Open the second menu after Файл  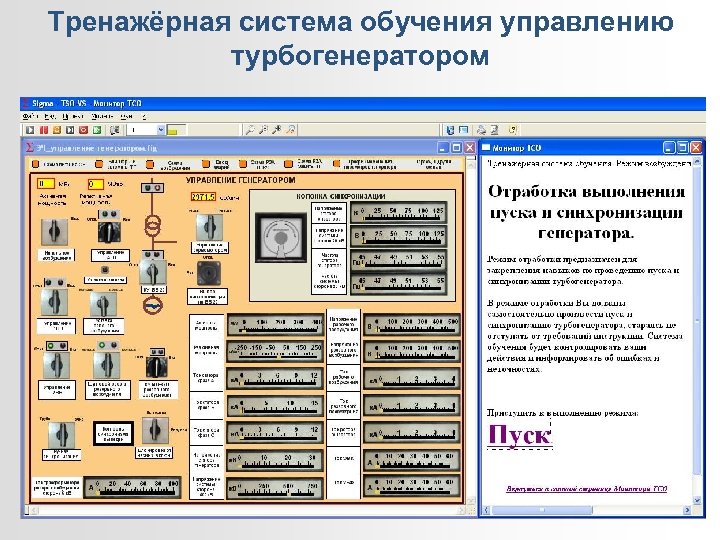click(51, 116)
